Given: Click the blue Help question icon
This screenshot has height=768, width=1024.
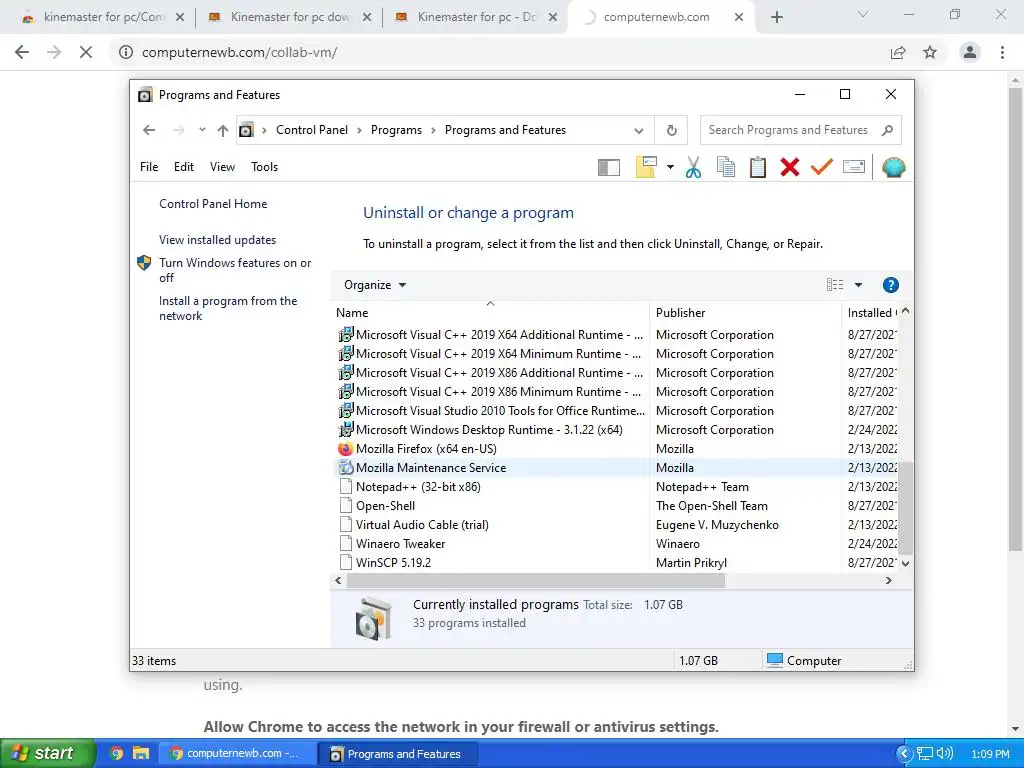Looking at the screenshot, I should (x=890, y=285).
